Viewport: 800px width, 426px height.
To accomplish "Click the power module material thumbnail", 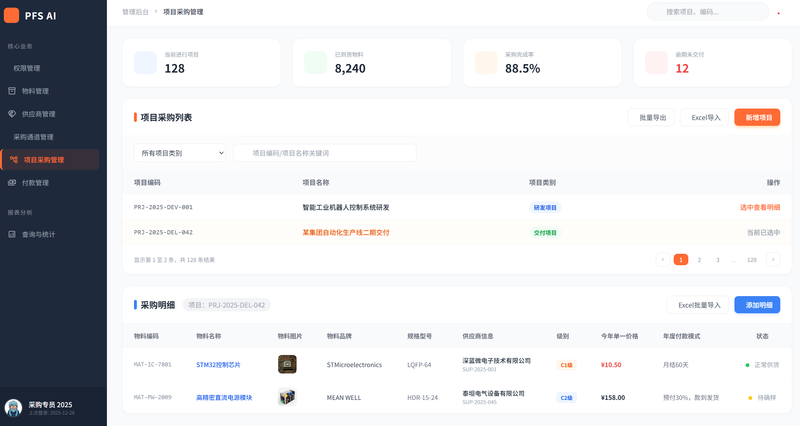I will click(287, 397).
